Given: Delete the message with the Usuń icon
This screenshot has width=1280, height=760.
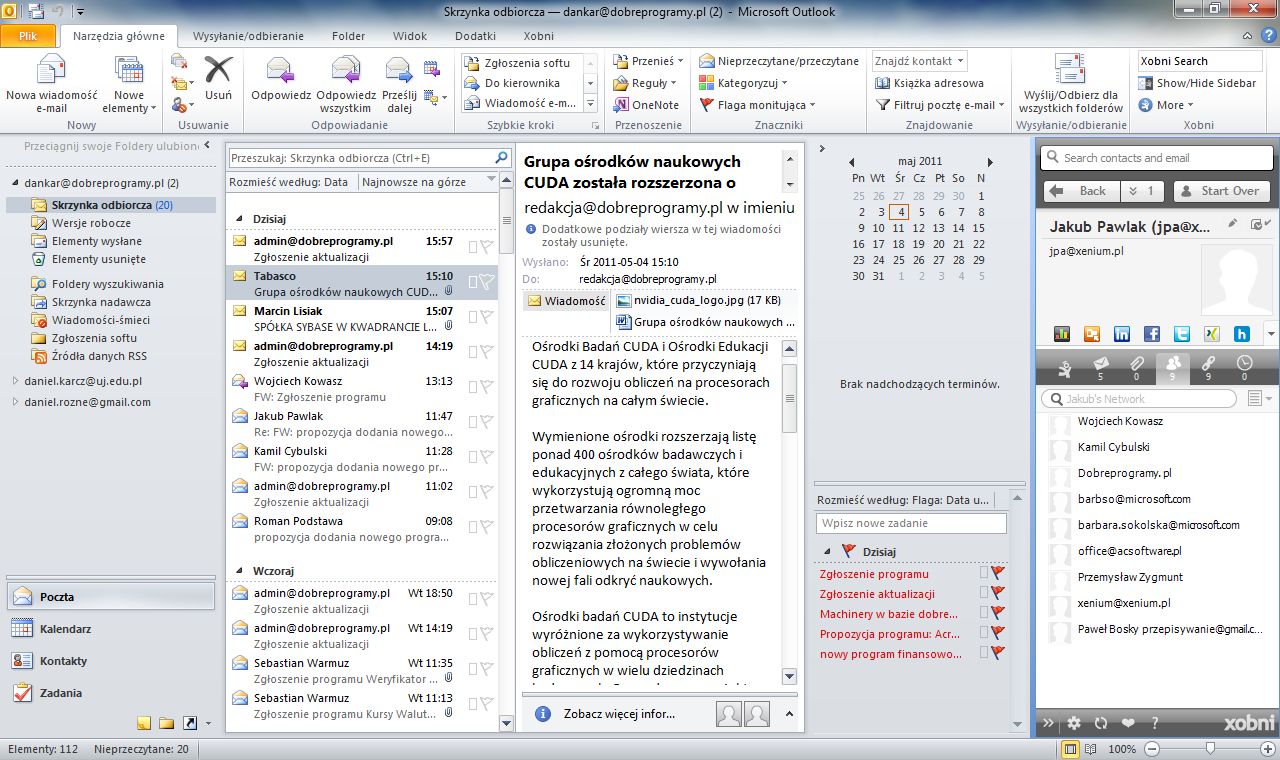Looking at the screenshot, I should (x=218, y=78).
